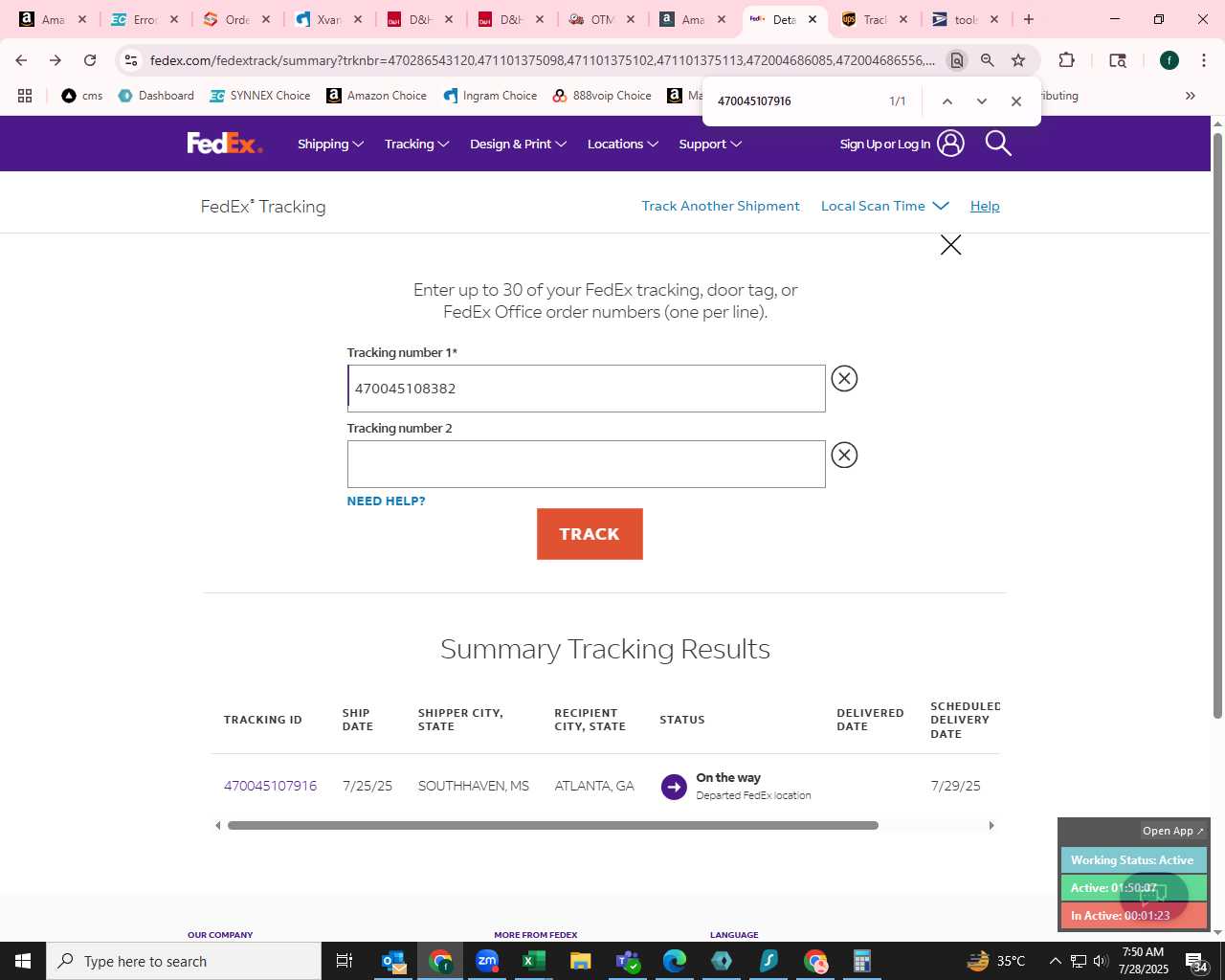Click the TRACK button
This screenshot has height=980, width=1225.
[590, 534]
